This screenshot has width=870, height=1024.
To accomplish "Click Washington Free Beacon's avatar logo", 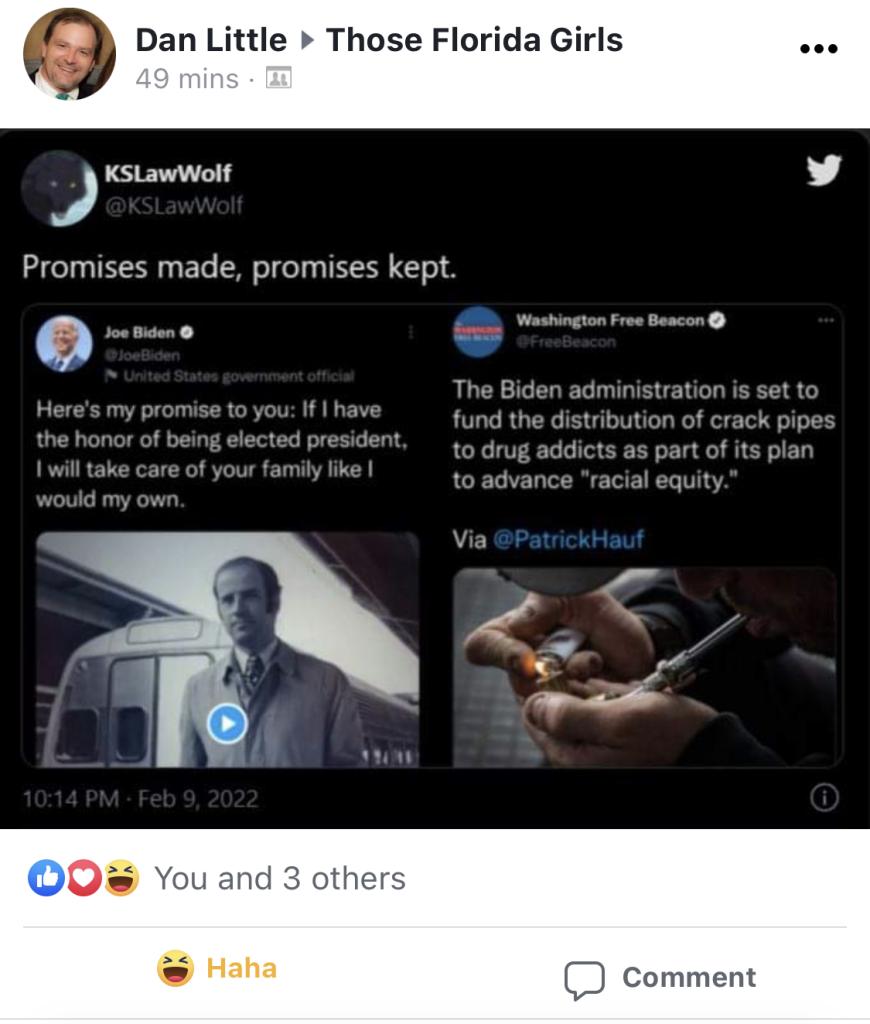I will [478, 332].
